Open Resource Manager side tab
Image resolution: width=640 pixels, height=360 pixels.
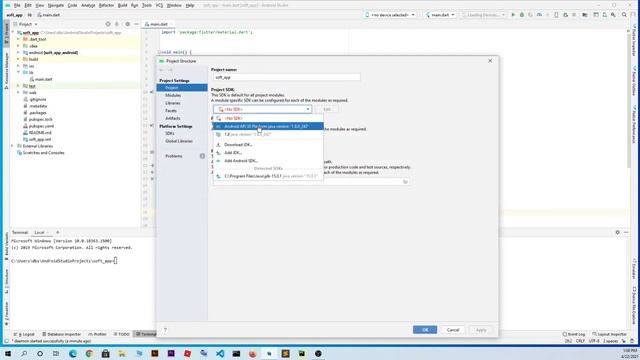tap(6, 70)
